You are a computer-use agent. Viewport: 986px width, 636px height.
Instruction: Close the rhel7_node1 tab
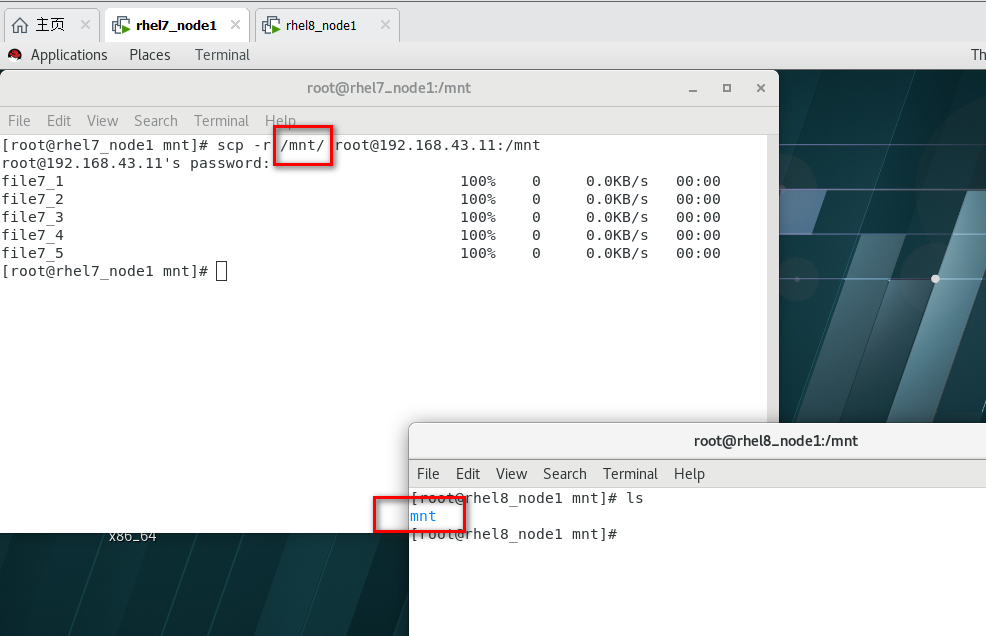(x=235, y=25)
